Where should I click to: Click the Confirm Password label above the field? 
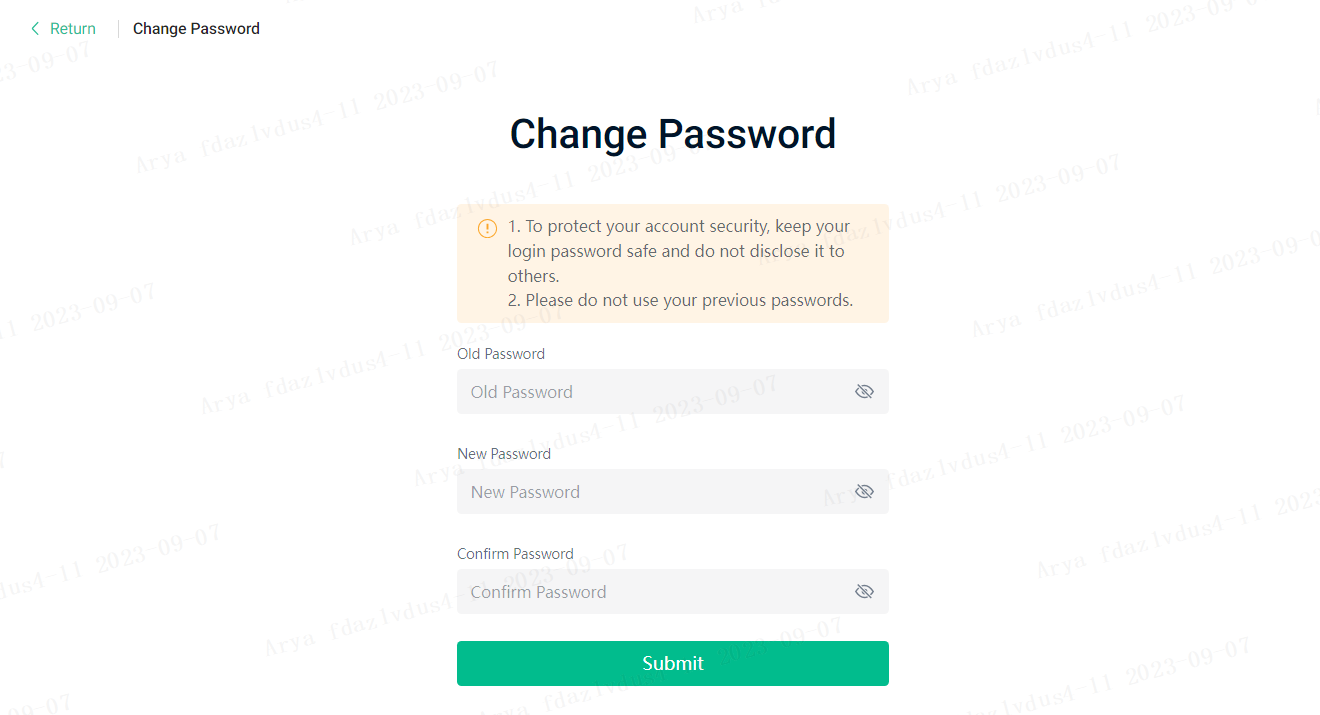pyautogui.click(x=515, y=554)
